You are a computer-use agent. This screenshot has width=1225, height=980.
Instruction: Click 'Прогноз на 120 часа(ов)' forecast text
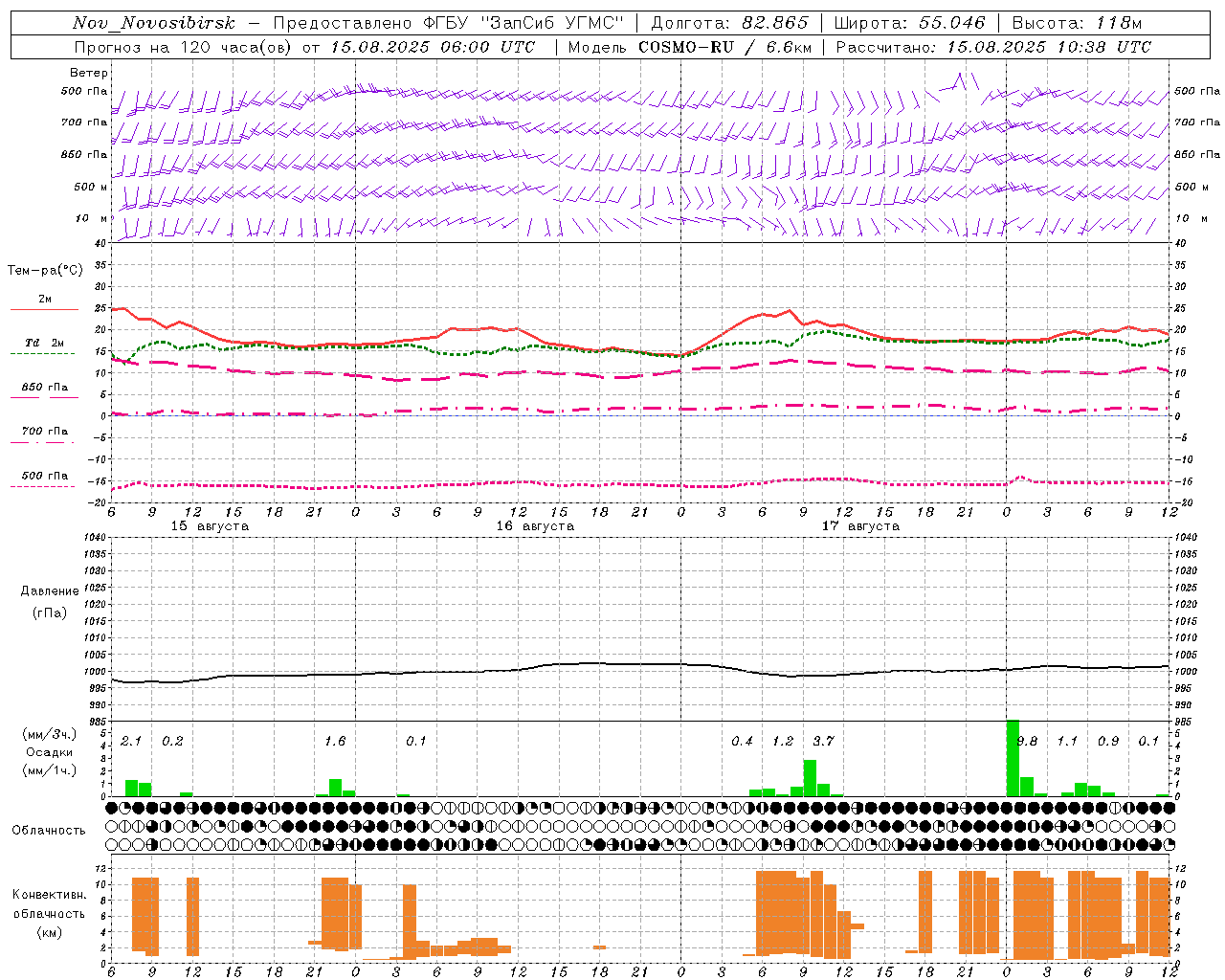[x=184, y=47]
